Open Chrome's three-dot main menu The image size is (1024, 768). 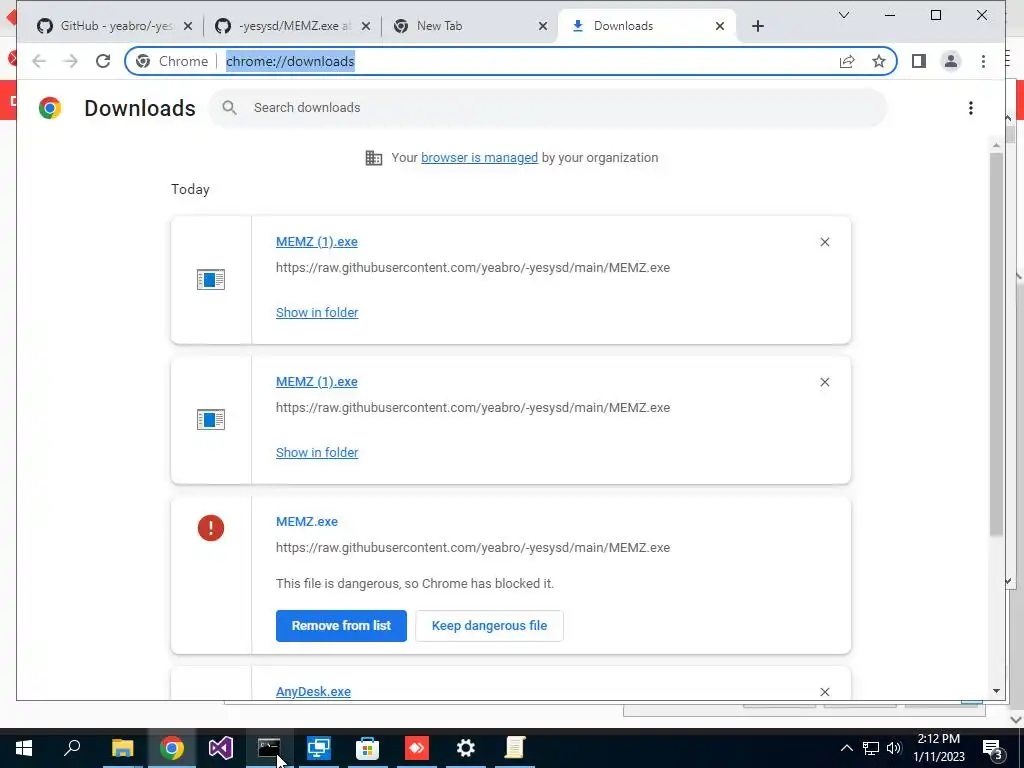pos(983,61)
